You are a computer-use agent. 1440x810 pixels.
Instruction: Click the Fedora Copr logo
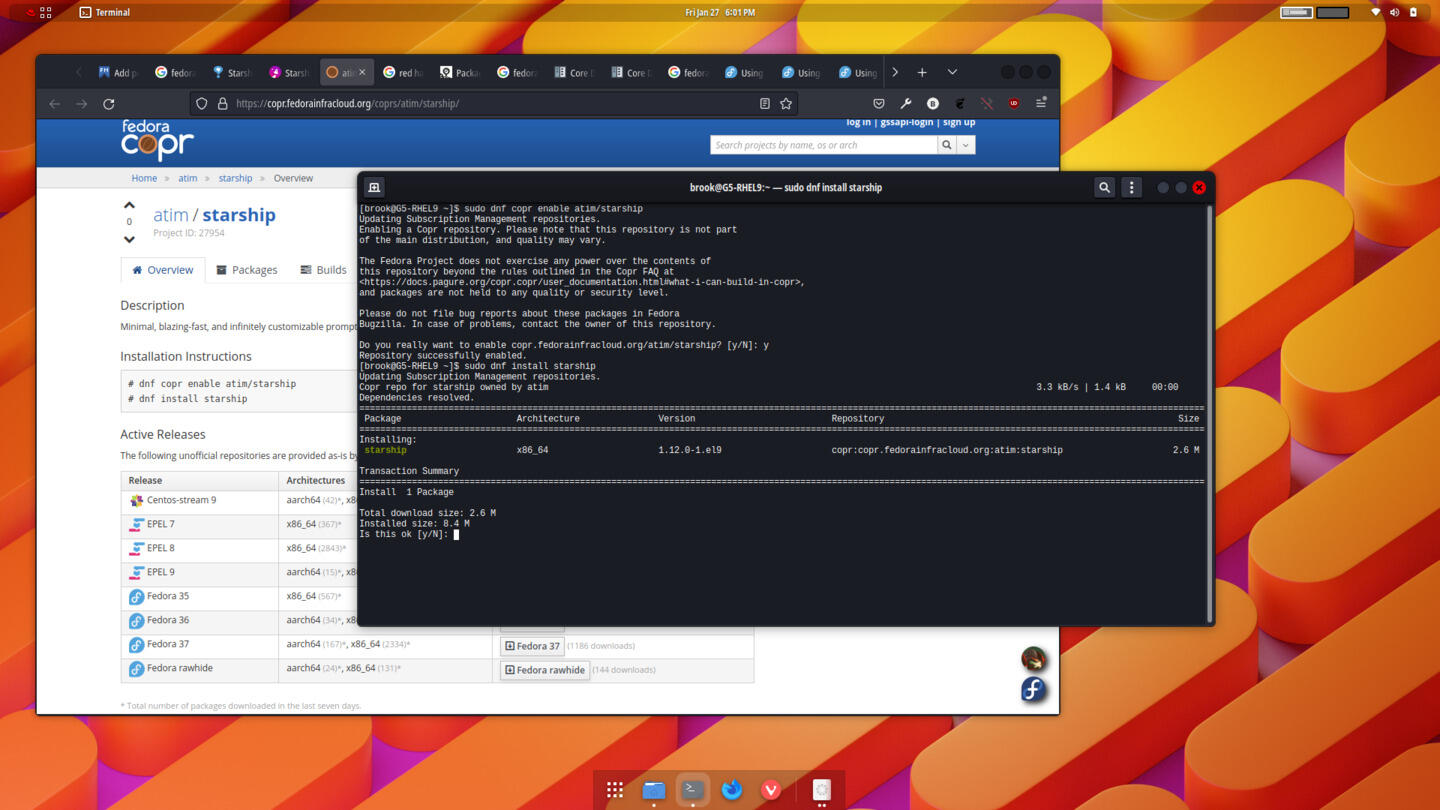[x=157, y=141]
